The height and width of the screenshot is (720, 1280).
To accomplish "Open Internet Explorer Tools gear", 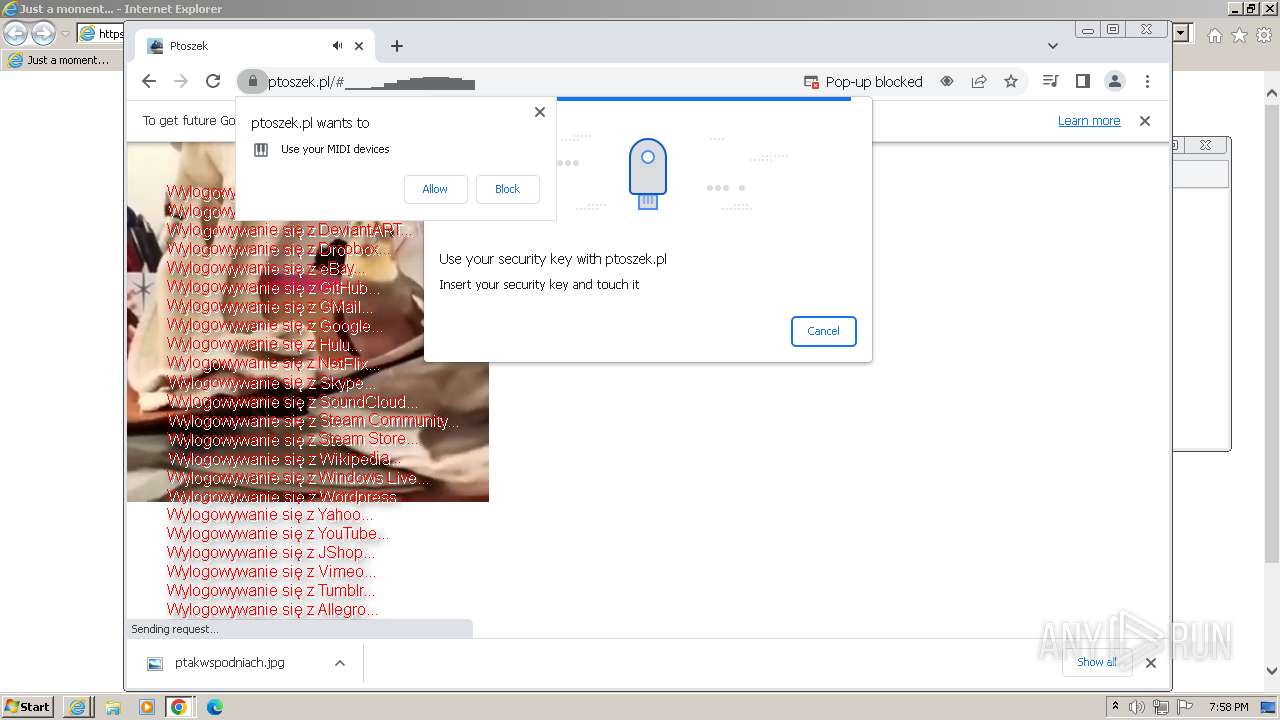I will click(x=1264, y=35).
